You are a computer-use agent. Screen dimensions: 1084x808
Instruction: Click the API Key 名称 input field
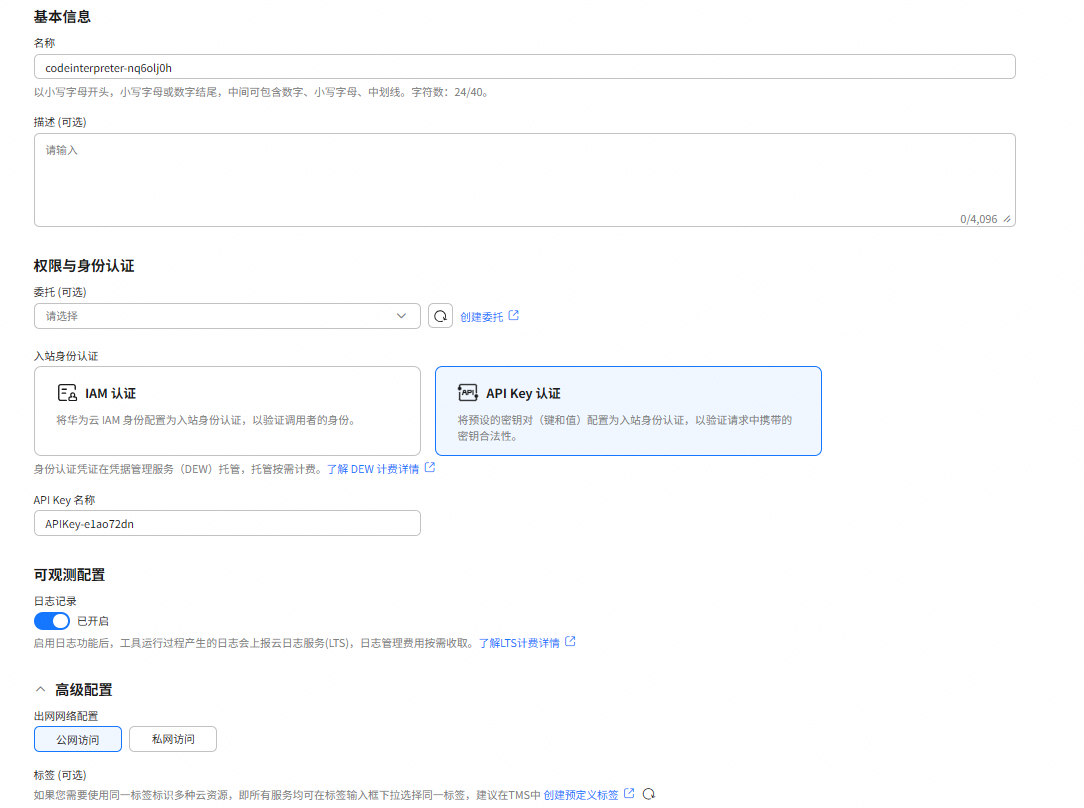pos(227,523)
